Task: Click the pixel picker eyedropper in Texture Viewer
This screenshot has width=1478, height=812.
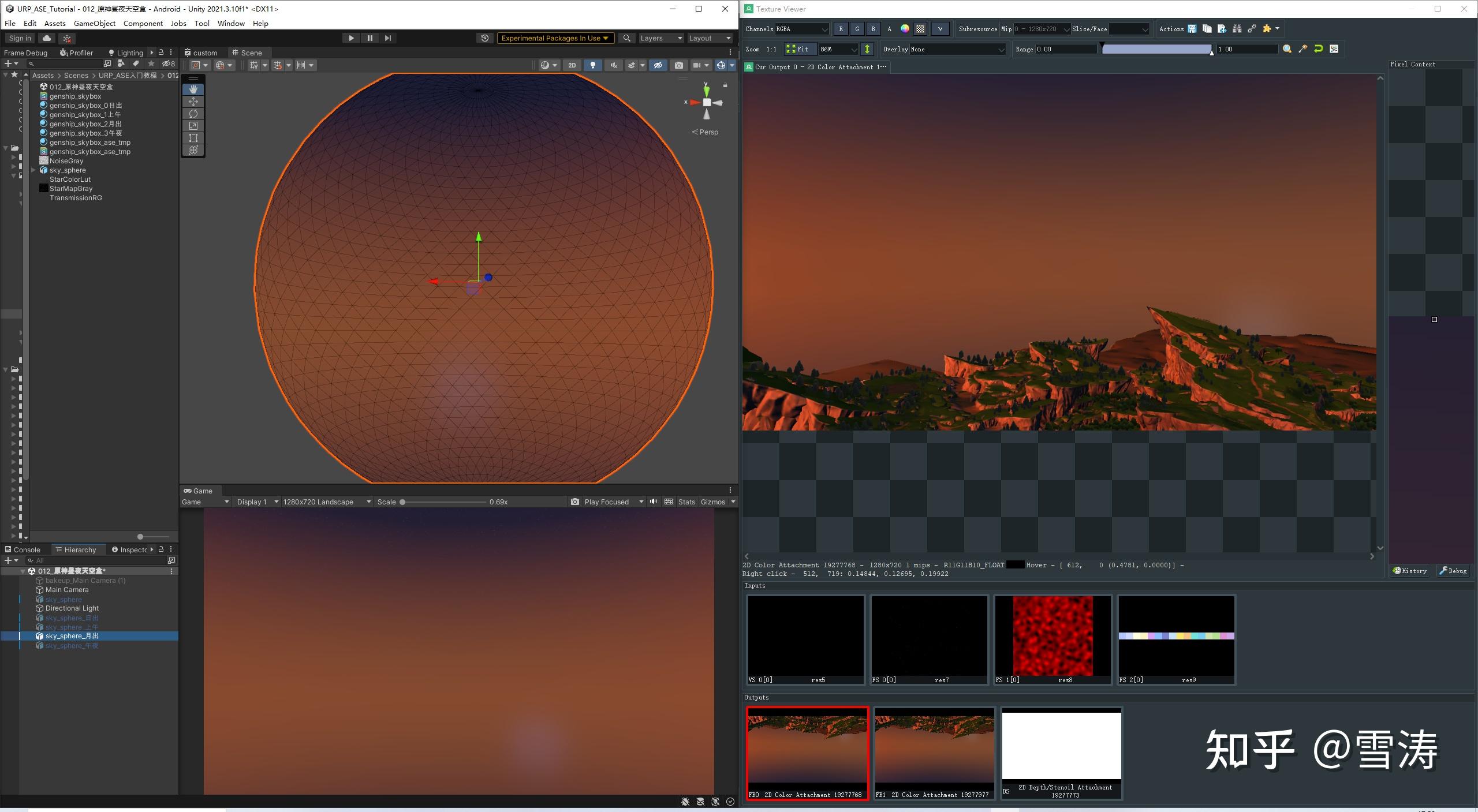Action: point(1302,49)
